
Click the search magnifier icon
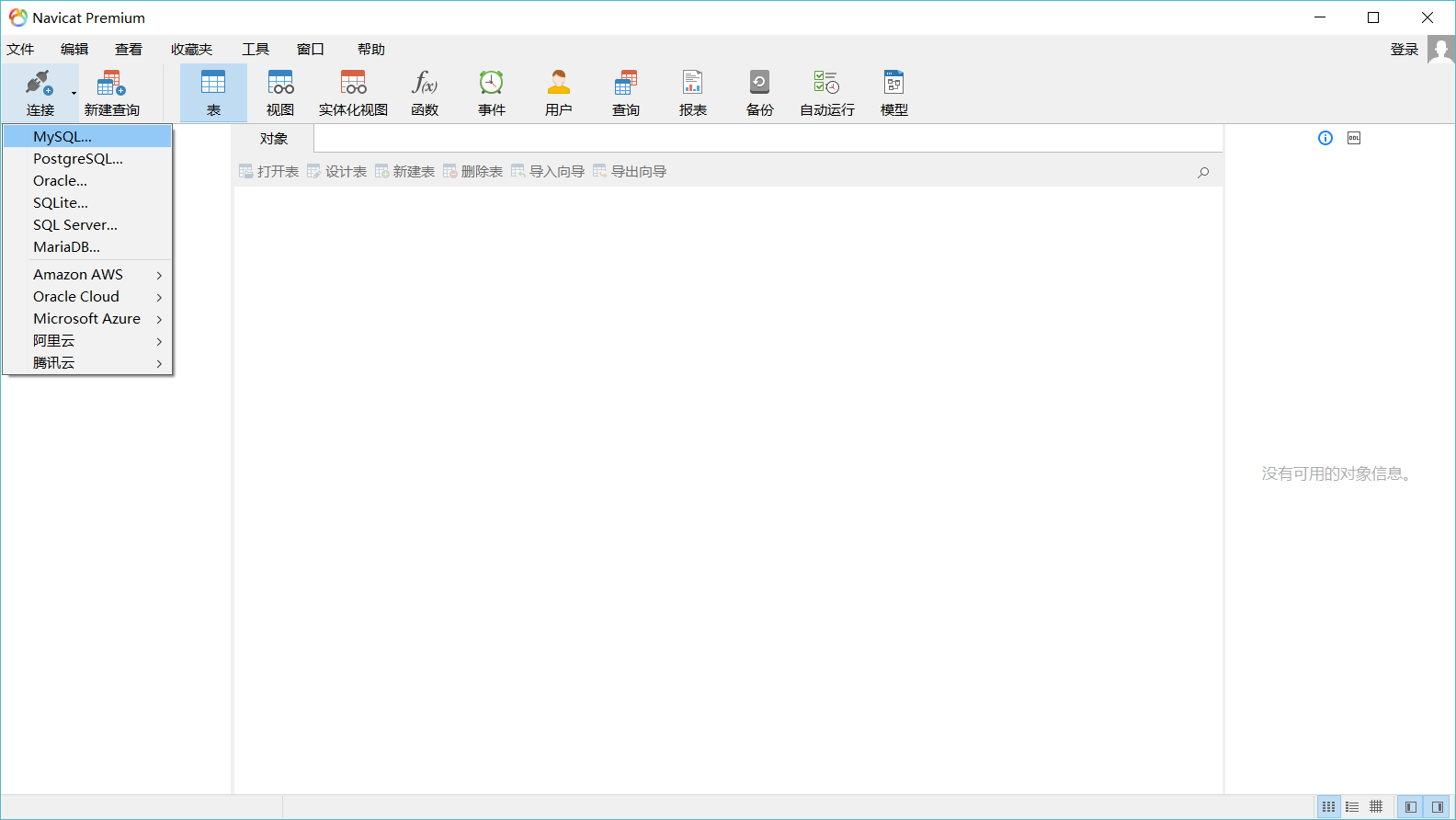[1203, 172]
